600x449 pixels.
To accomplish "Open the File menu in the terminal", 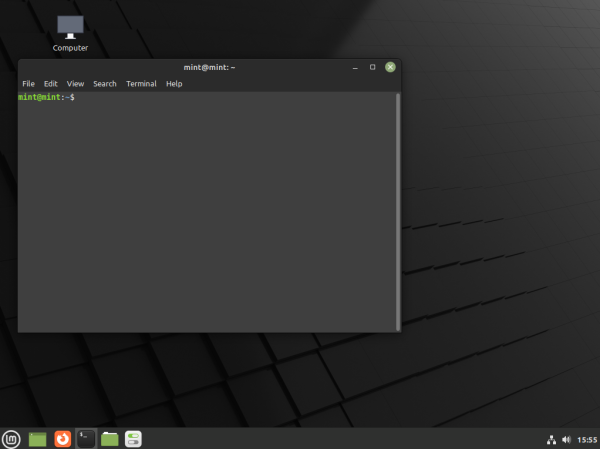I will [x=28, y=84].
